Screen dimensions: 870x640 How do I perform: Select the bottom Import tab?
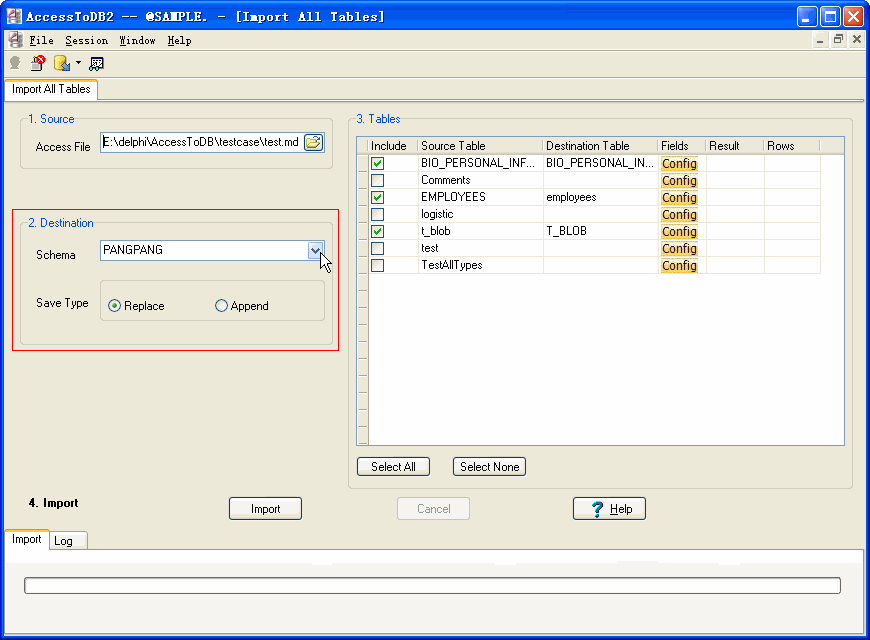27,540
